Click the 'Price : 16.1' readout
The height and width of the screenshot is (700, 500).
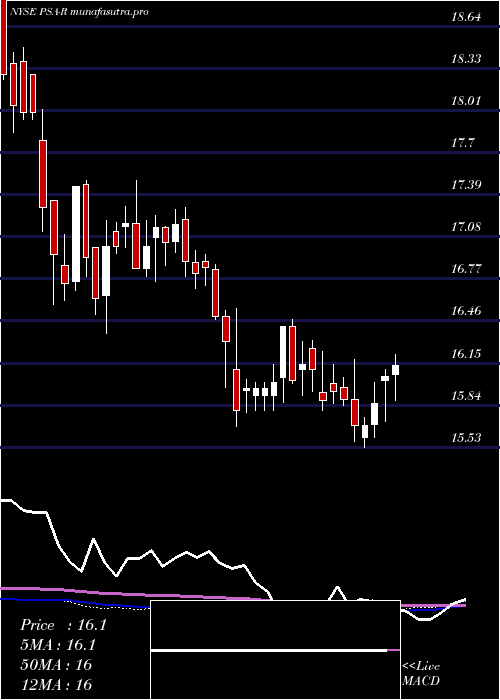[x=63, y=625]
